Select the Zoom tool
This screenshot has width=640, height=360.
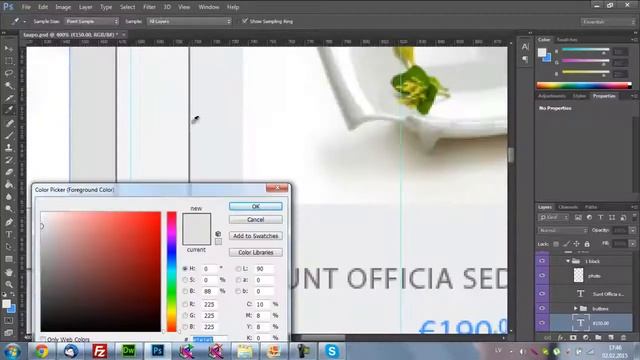pos(9,284)
